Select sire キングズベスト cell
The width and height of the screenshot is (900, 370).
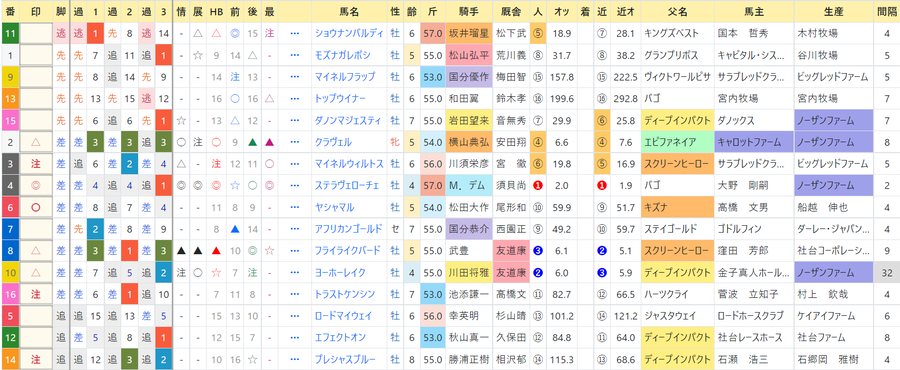click(x=678, y=34)
